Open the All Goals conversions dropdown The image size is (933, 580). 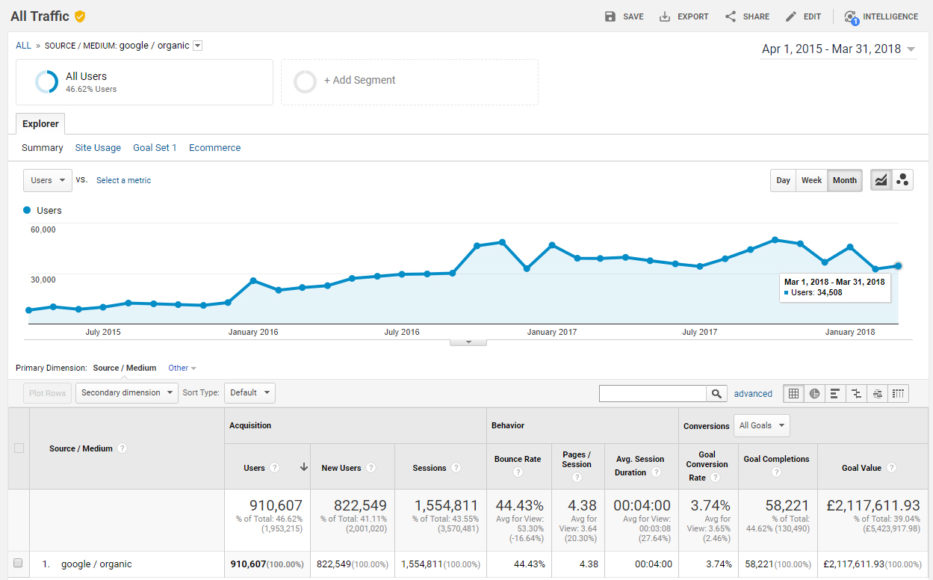click(761, 425)
